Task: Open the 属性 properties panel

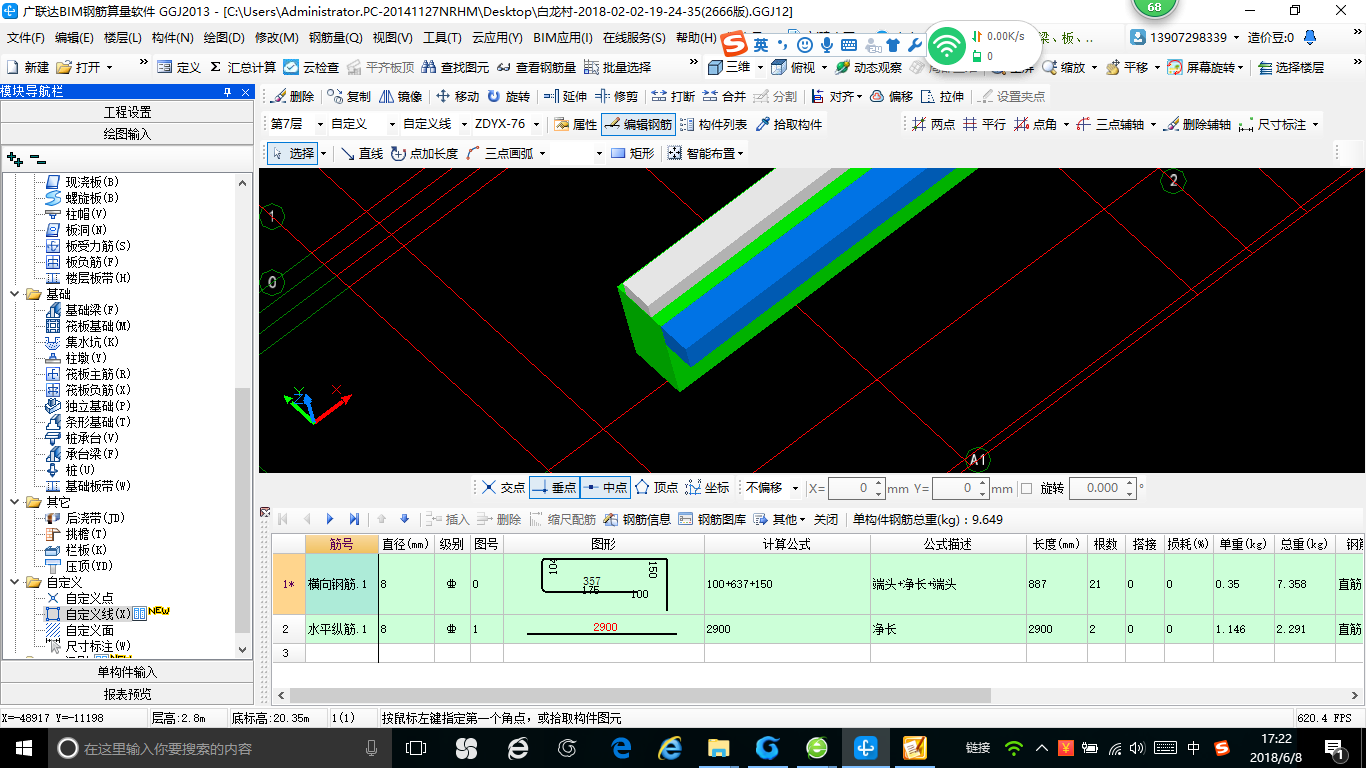Action: pyautogui.click(x=575, y=125)
